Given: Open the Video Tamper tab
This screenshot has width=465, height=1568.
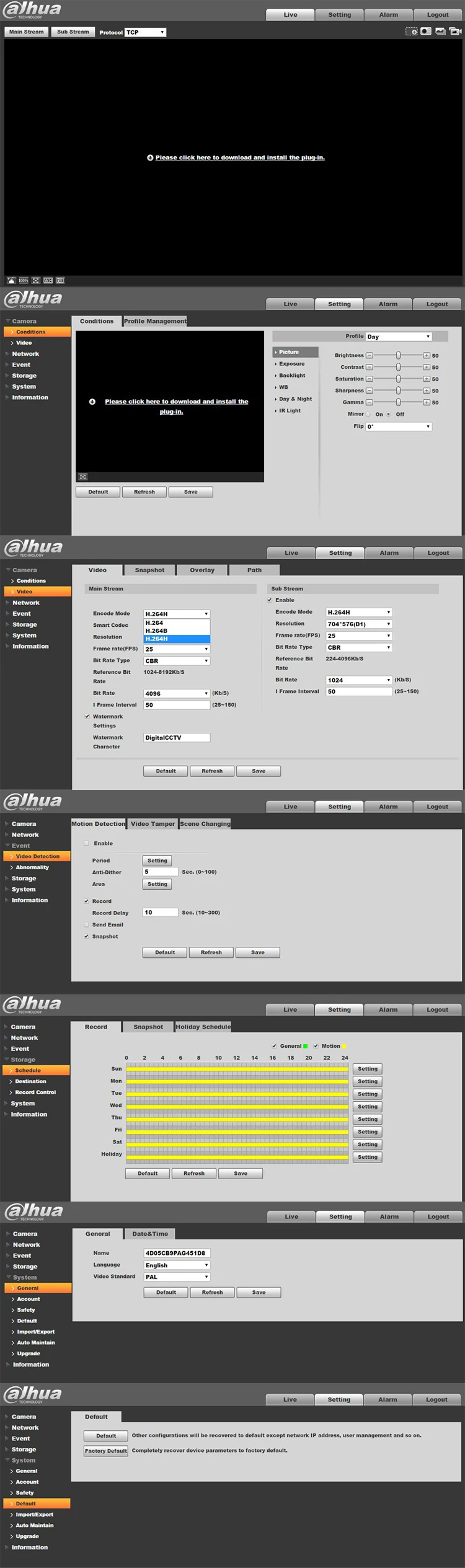Looking at the screenshot, I should pos(153,824).
